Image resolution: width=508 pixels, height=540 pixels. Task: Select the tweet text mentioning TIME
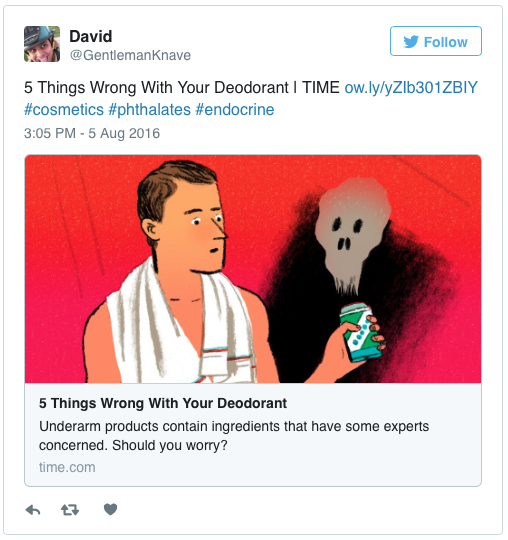[182, 87]
